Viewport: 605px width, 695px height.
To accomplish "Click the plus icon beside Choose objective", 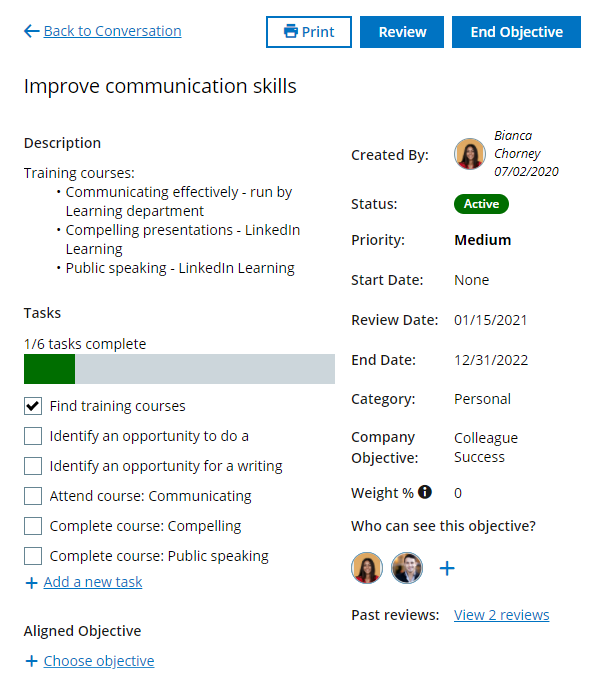I will click(x=31, y=661).
